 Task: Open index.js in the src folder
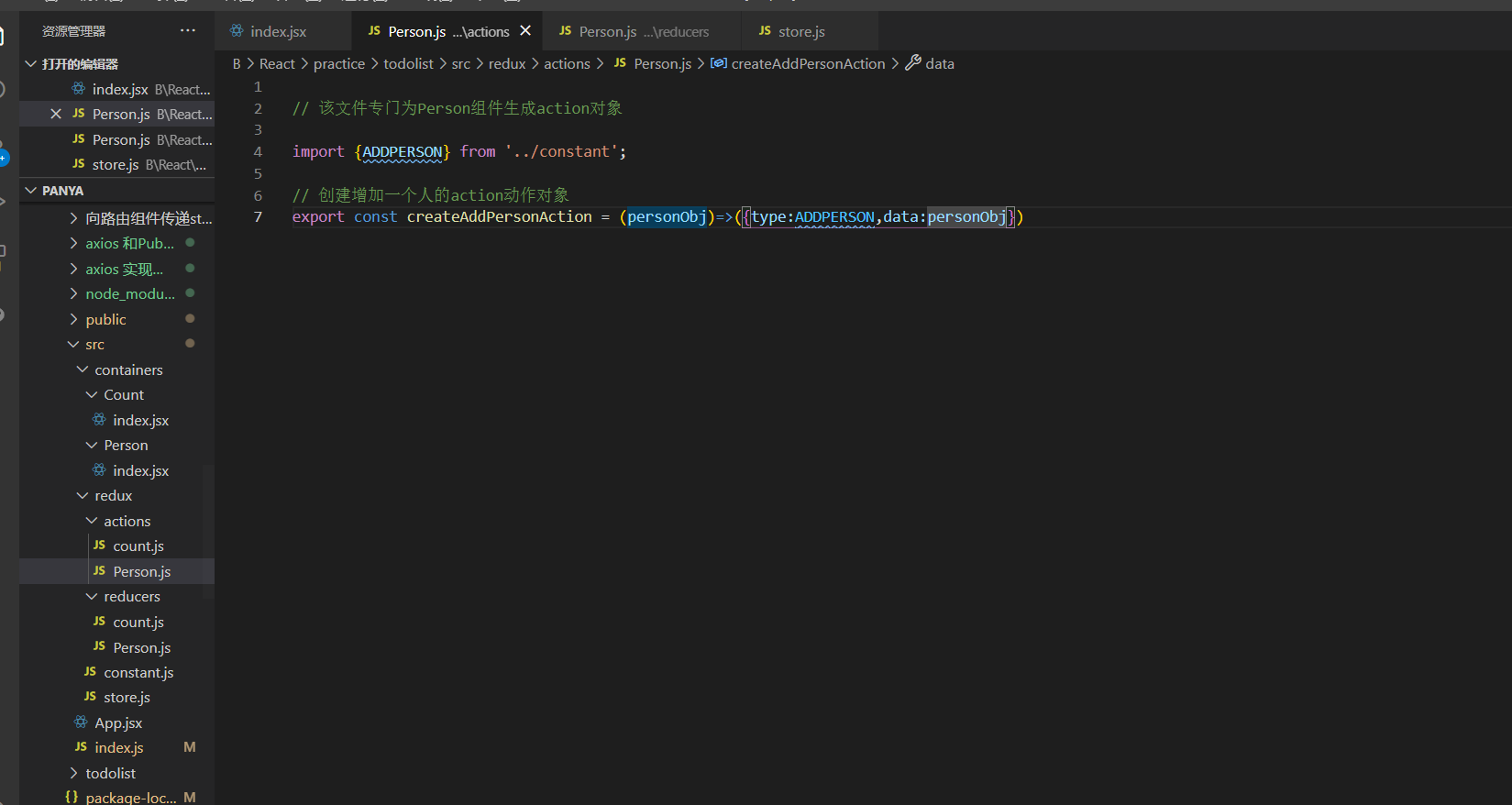coord(119,747)
